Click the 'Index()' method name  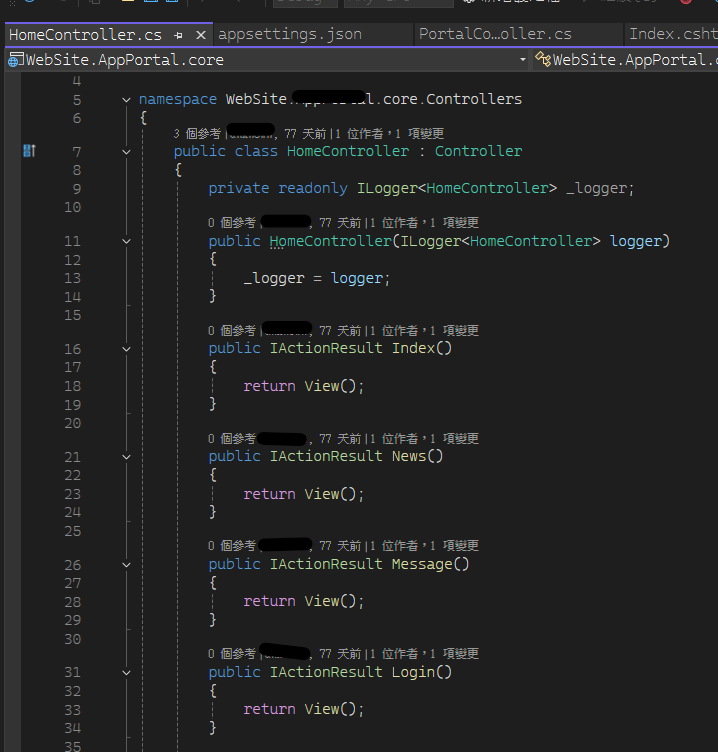coord(422,348)
